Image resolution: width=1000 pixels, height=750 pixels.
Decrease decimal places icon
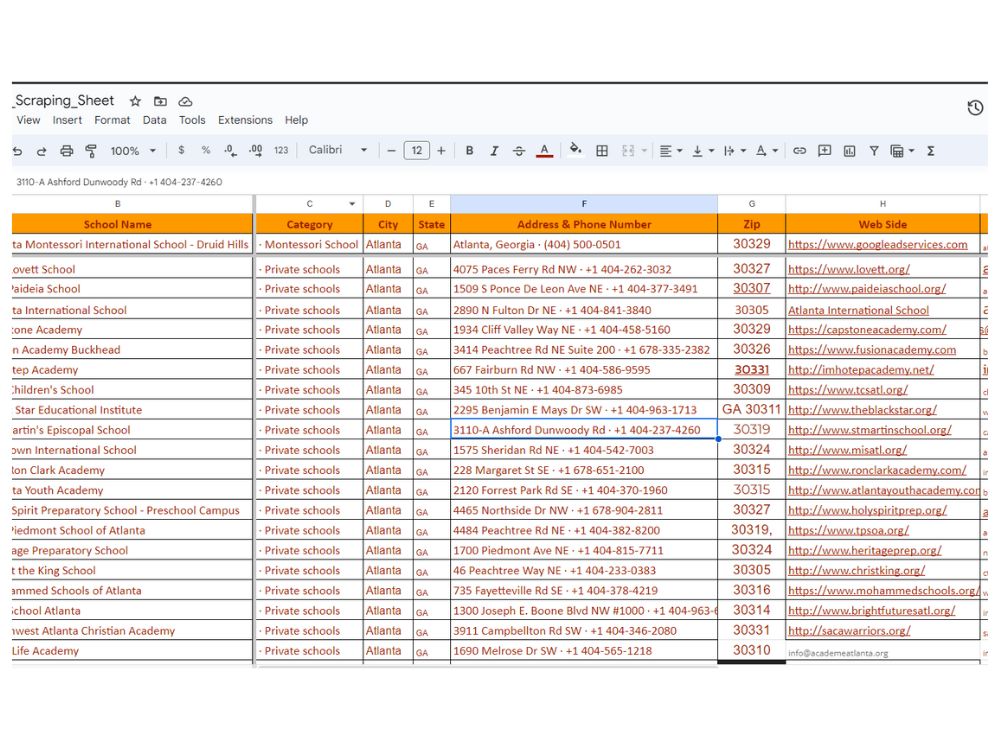tap(230, 151)
